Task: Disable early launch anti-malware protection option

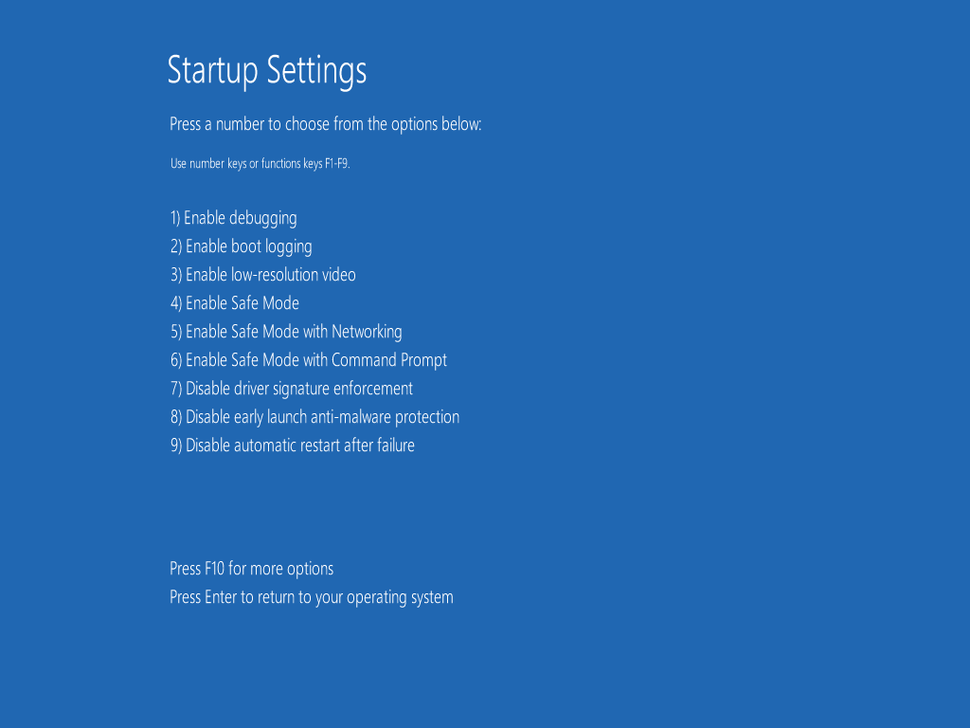Action: coord(314,417)
